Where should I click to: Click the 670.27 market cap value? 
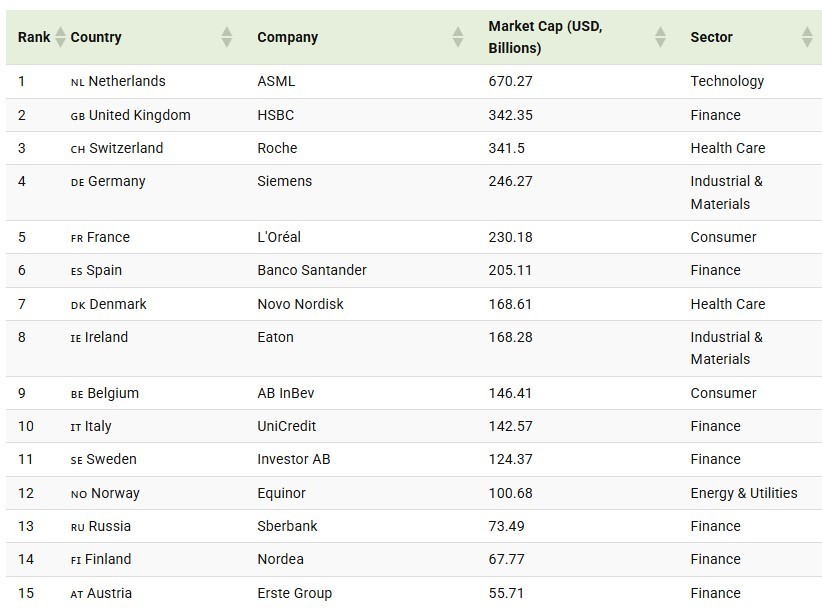511,81
